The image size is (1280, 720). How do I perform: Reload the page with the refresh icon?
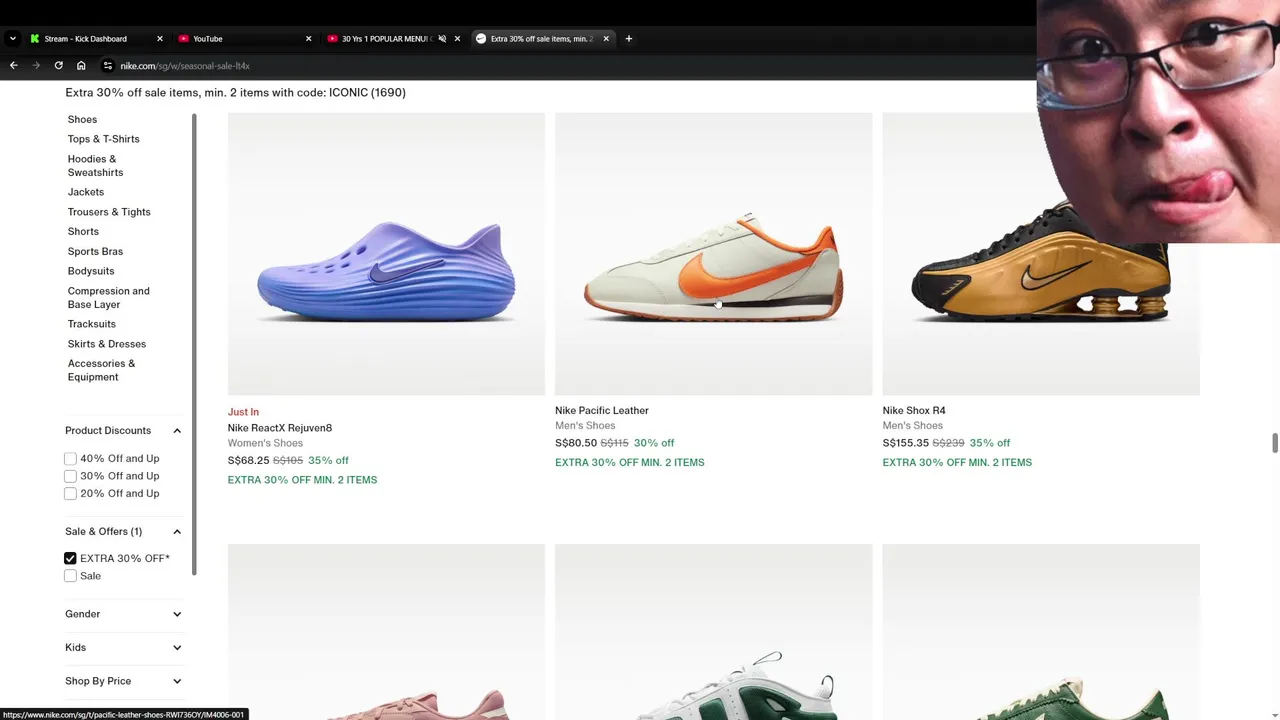click(x=58, y=65)
